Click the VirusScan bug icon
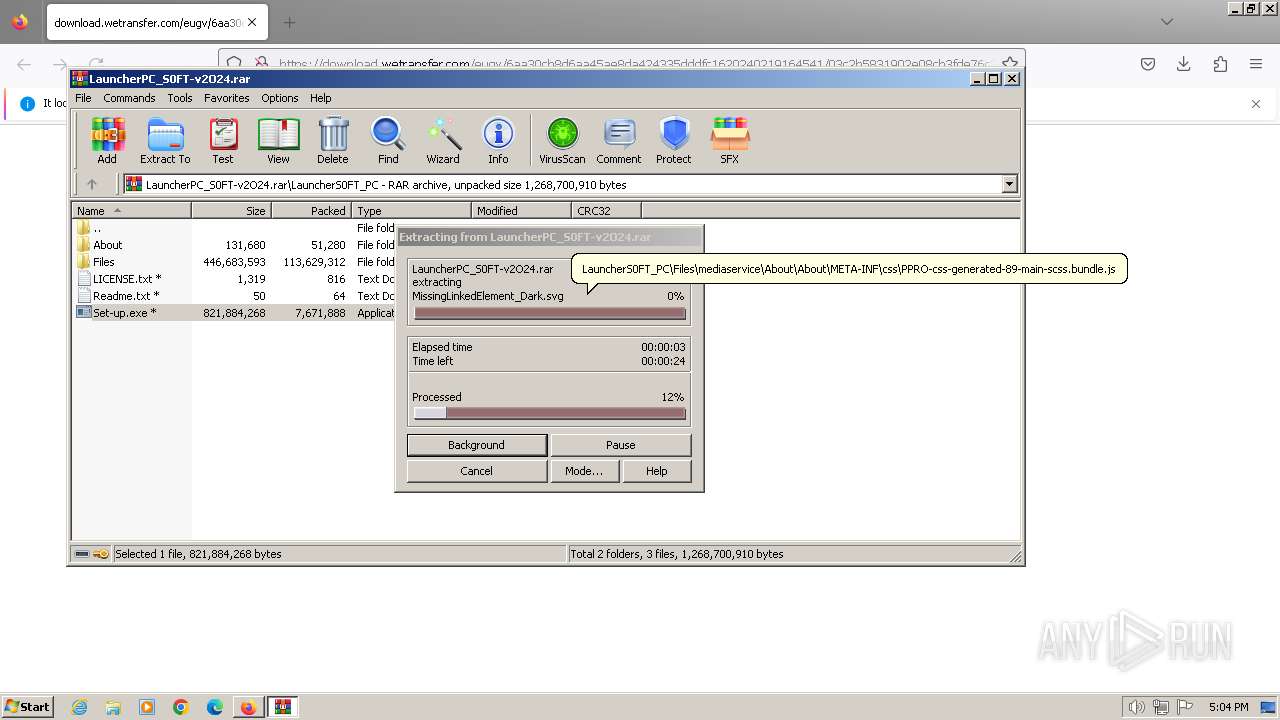 click(x=562, y=141)
